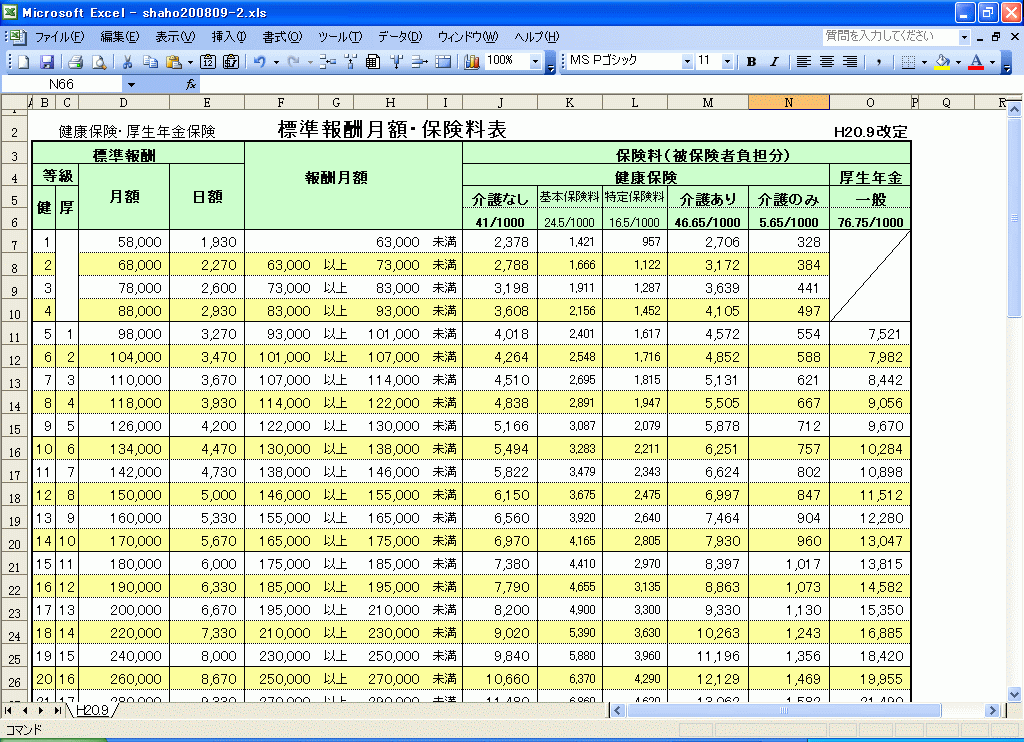Toggle Bold formatting
1024x742 pixels.
(752, 62)
